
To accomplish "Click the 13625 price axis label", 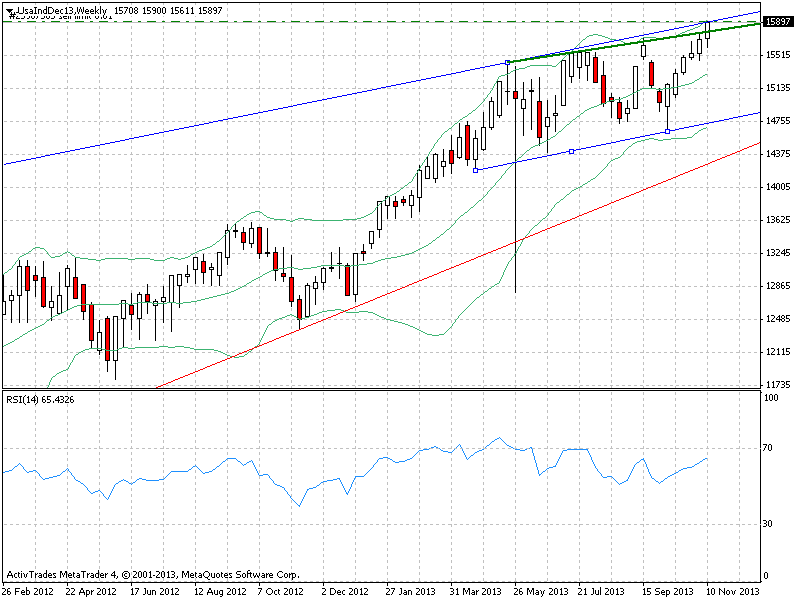I will pyautogui.click(x=778, y=220).
